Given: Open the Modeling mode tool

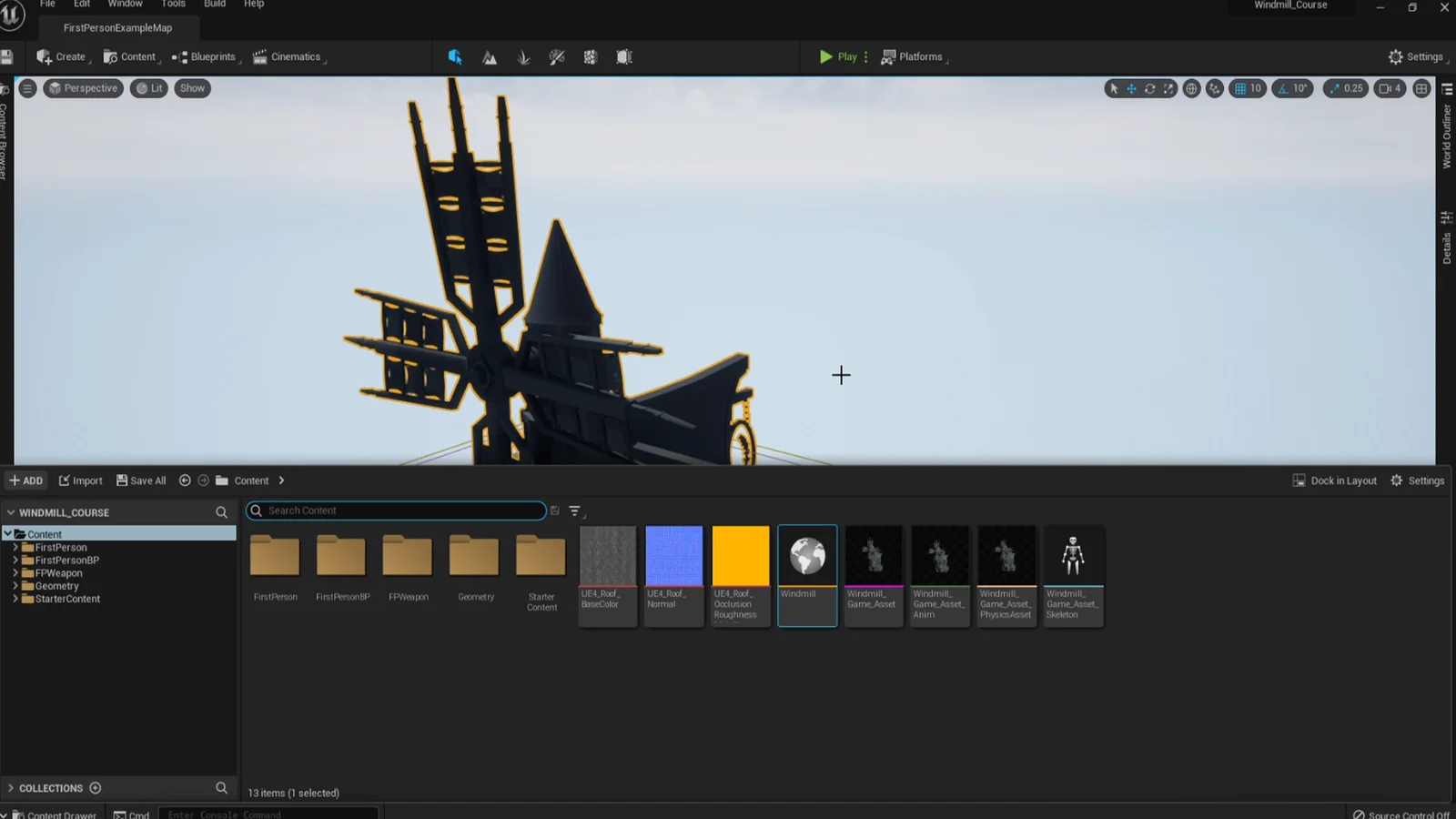Looking at the screenshot, I should 624,56.
